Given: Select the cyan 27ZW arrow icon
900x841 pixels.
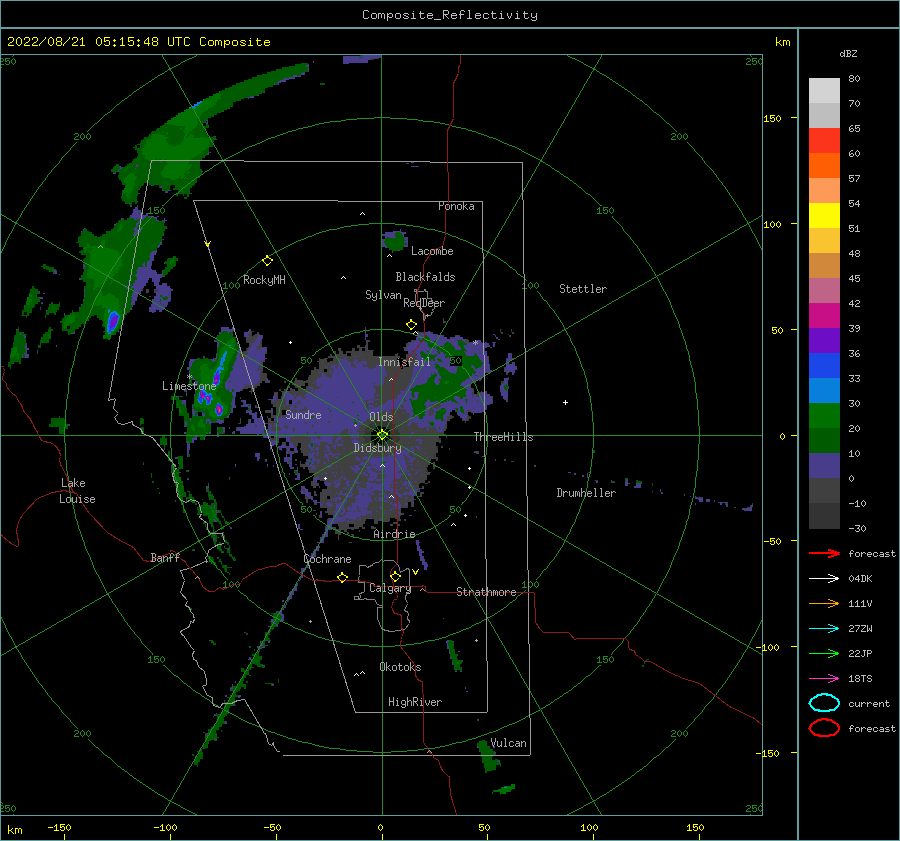Looking at the screenshot, I should click(x=824, y=629).
